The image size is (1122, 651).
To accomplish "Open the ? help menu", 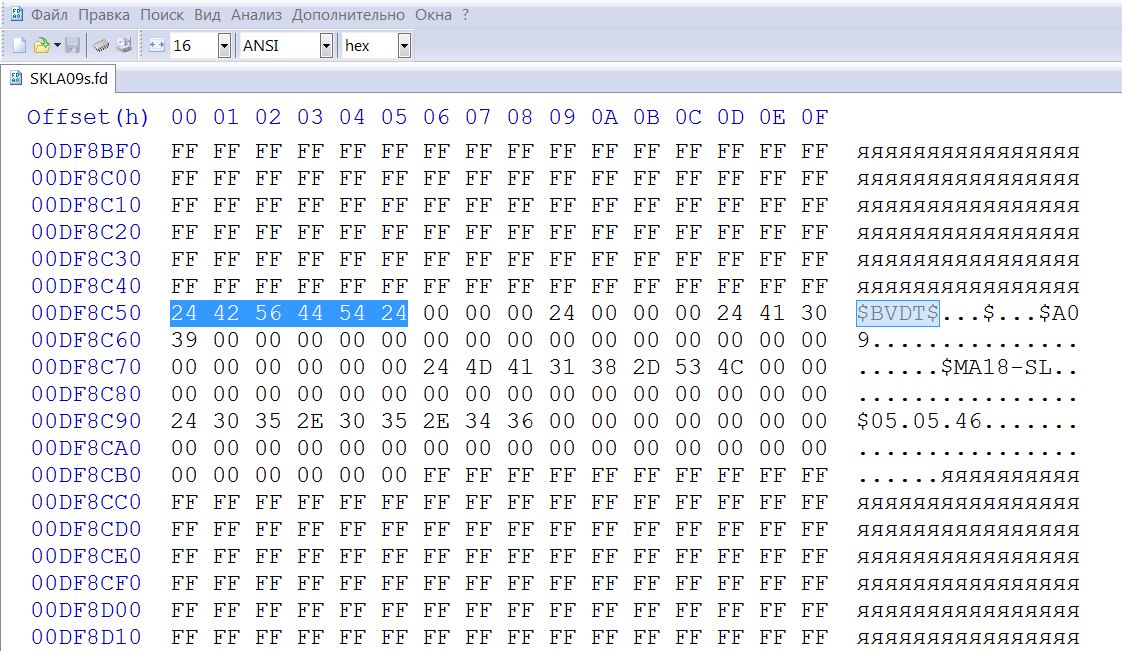I will (x=466, y=14).
